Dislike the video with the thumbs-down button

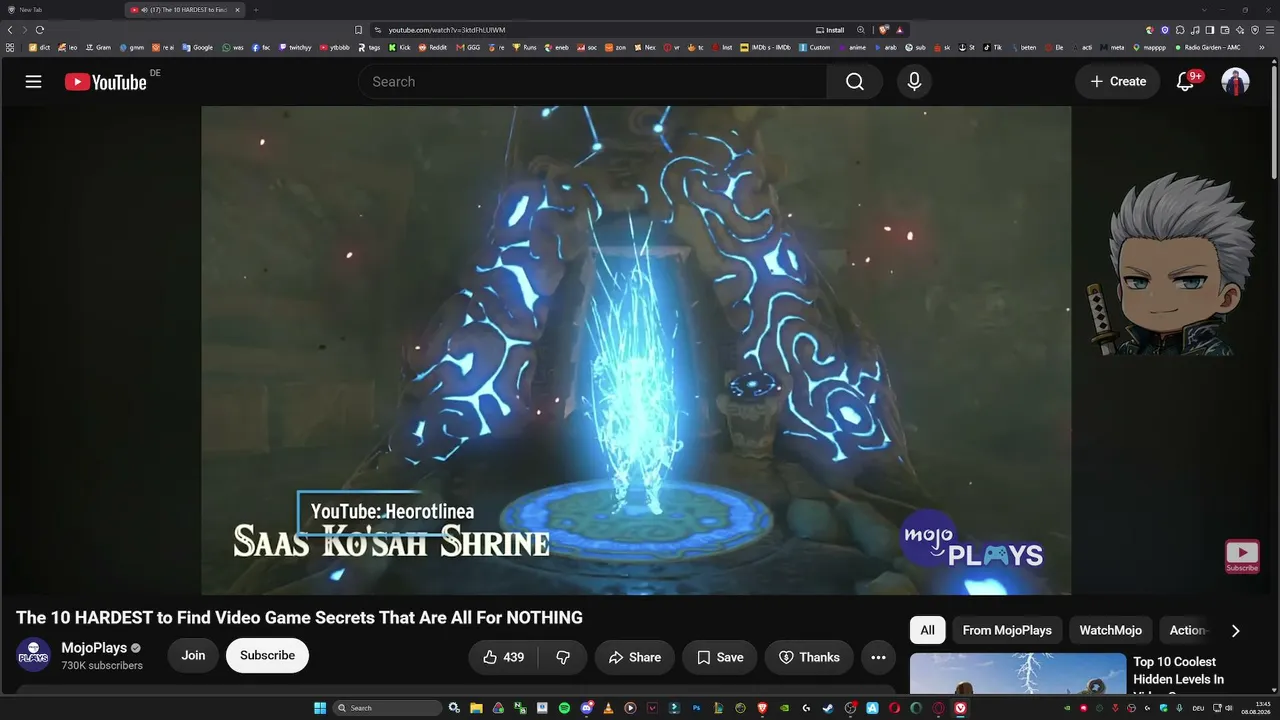563,657
